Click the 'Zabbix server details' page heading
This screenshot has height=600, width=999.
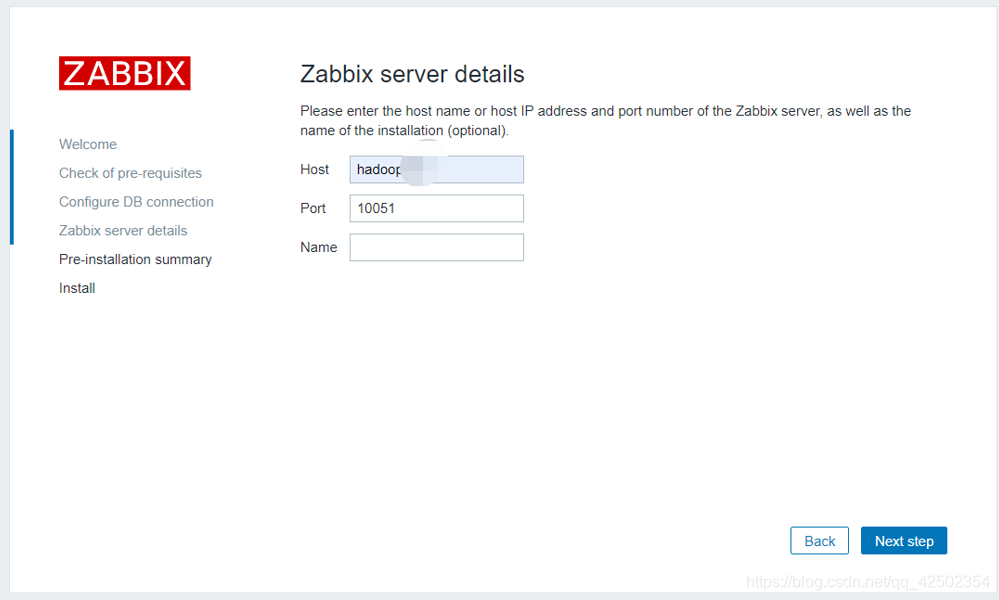click(x=412, y=74)
